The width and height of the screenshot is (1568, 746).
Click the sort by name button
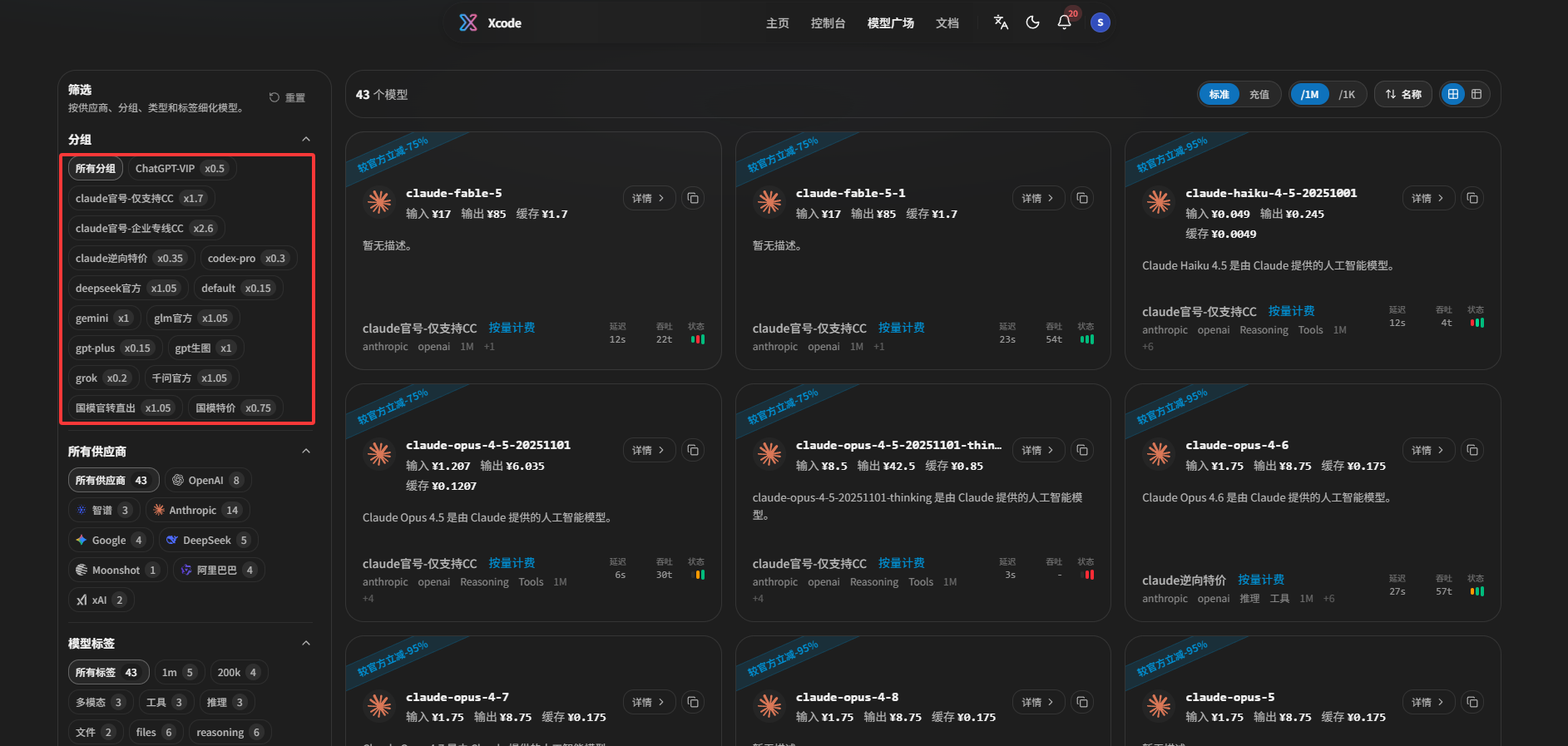click(x=1403, y=94)
